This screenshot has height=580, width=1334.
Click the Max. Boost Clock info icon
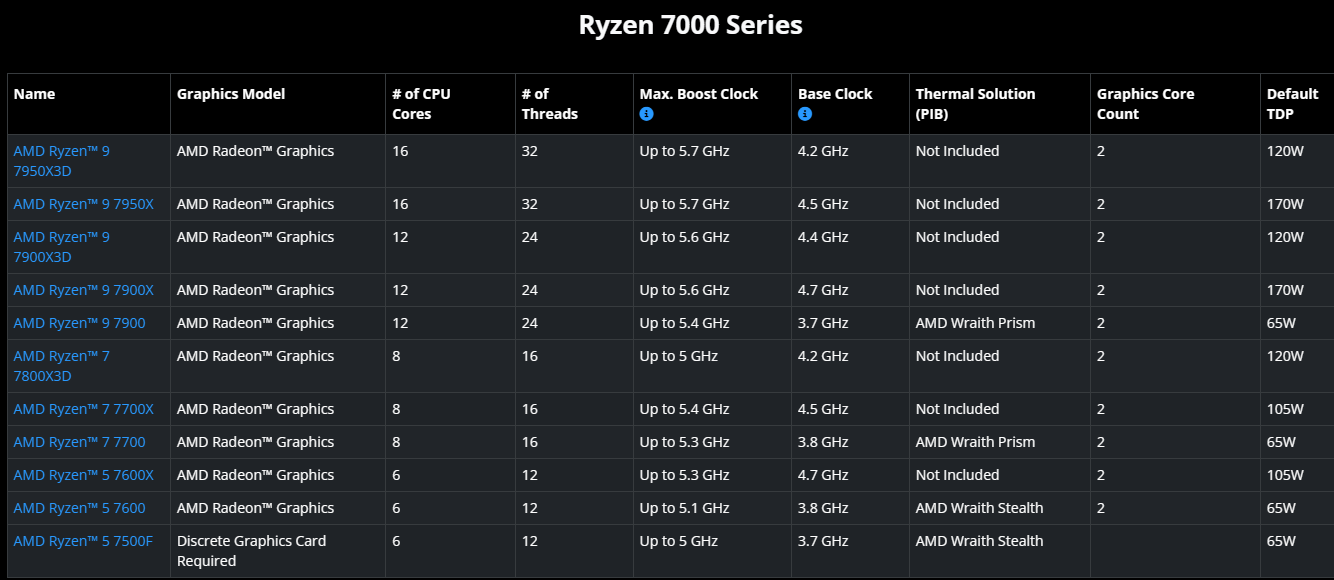646,114
